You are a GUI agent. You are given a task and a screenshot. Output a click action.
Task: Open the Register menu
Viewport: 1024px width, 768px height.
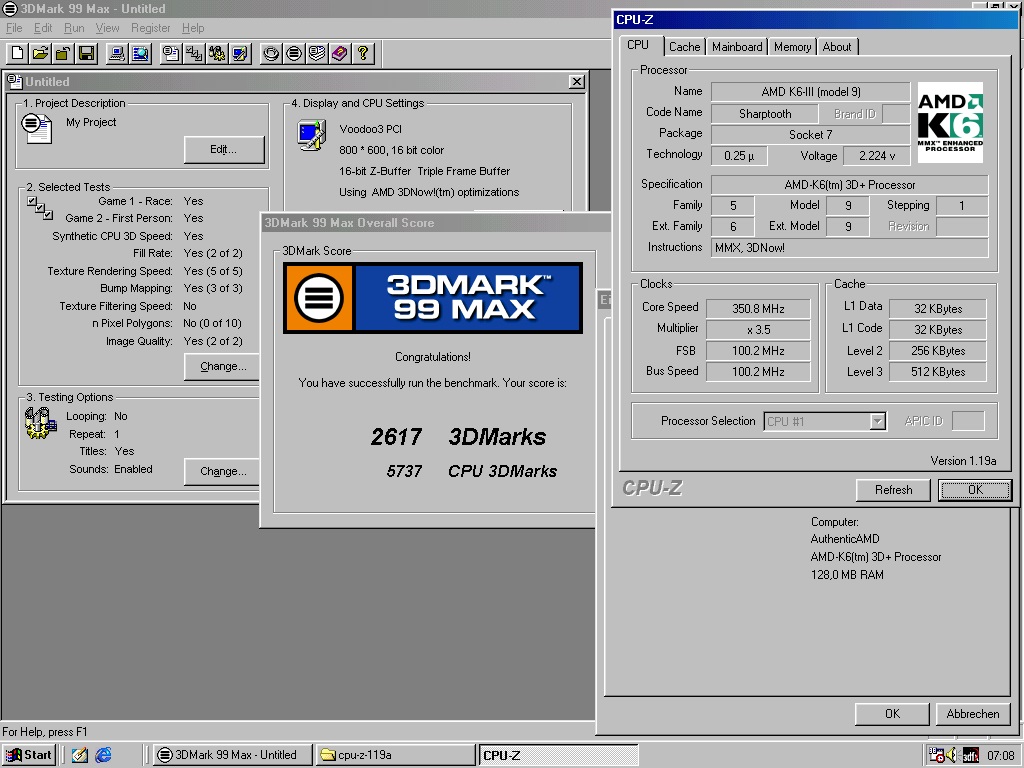click(150, 28)
